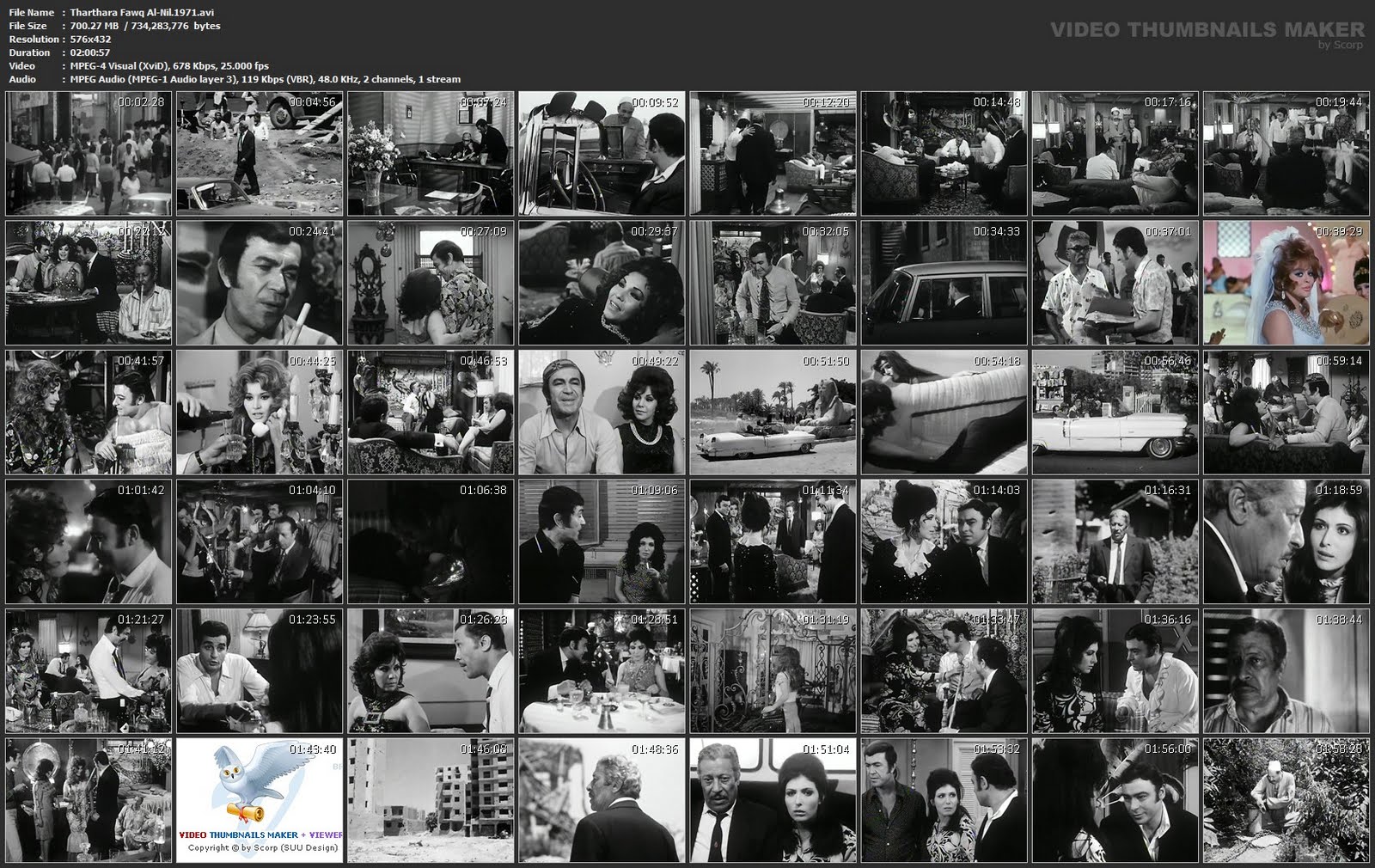Screen dimensions: 1375x868
Task: Open the thumbnail stamped 01:26:23
Action: [x=431, y=671]
